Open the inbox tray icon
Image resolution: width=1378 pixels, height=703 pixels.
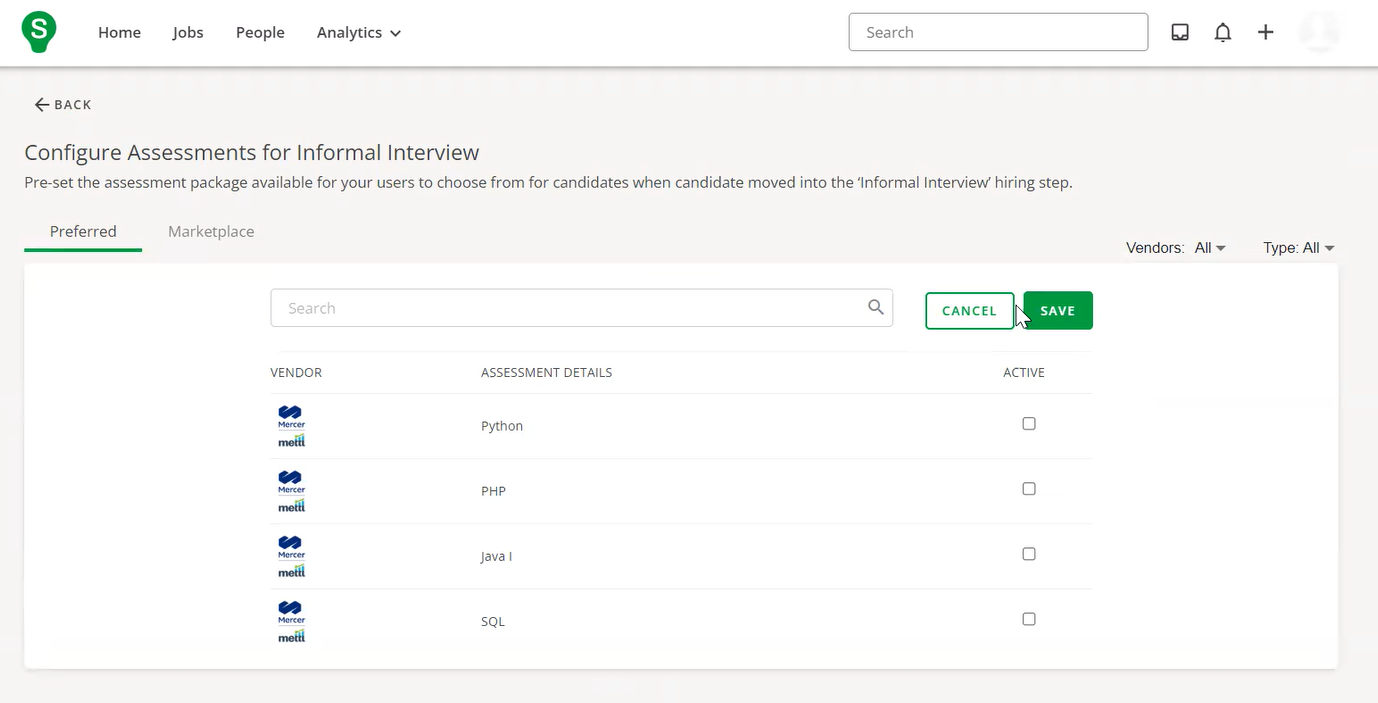click(x=1180, y=32)
